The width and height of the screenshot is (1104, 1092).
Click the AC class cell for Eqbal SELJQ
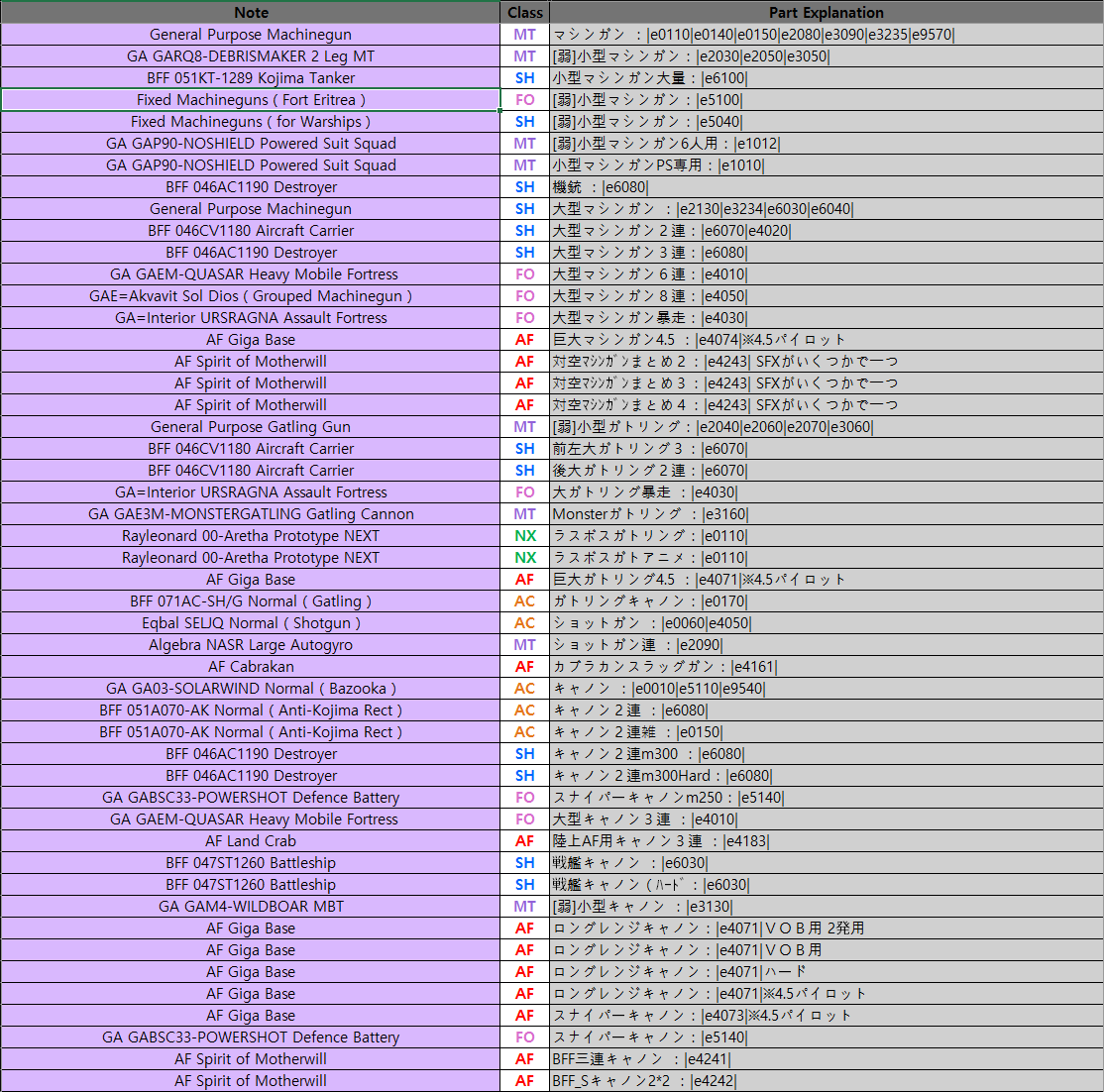[x=524, y=623]
